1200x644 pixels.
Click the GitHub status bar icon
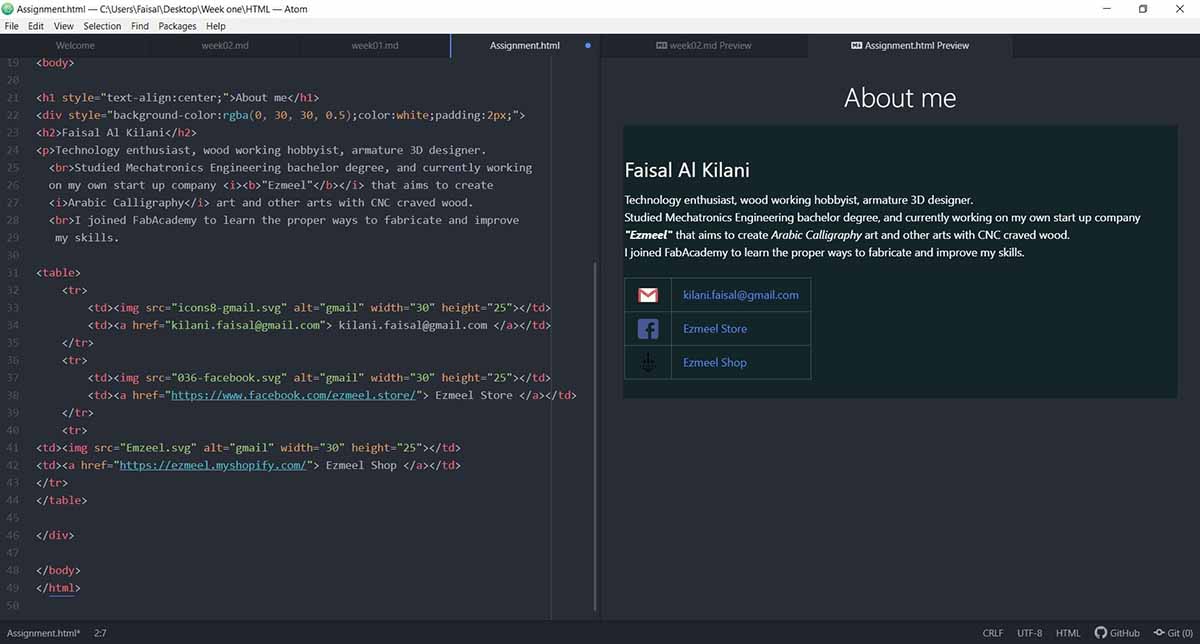(1117, 633)
